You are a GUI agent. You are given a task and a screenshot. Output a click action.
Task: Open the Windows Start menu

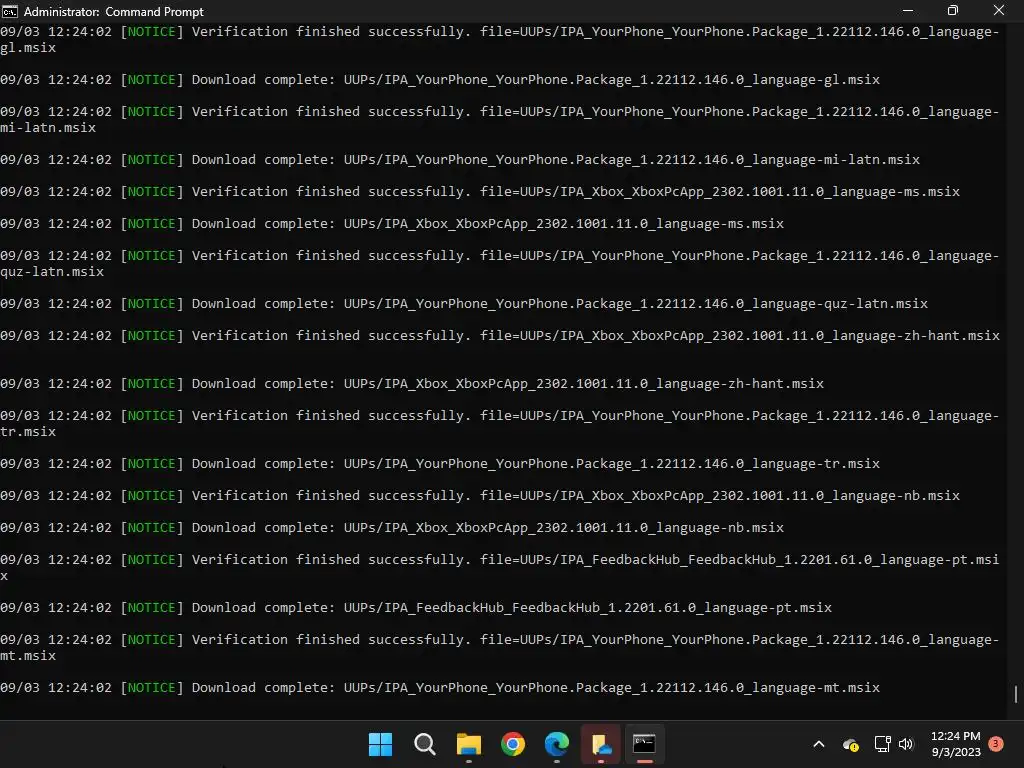[x=380, y=744]
